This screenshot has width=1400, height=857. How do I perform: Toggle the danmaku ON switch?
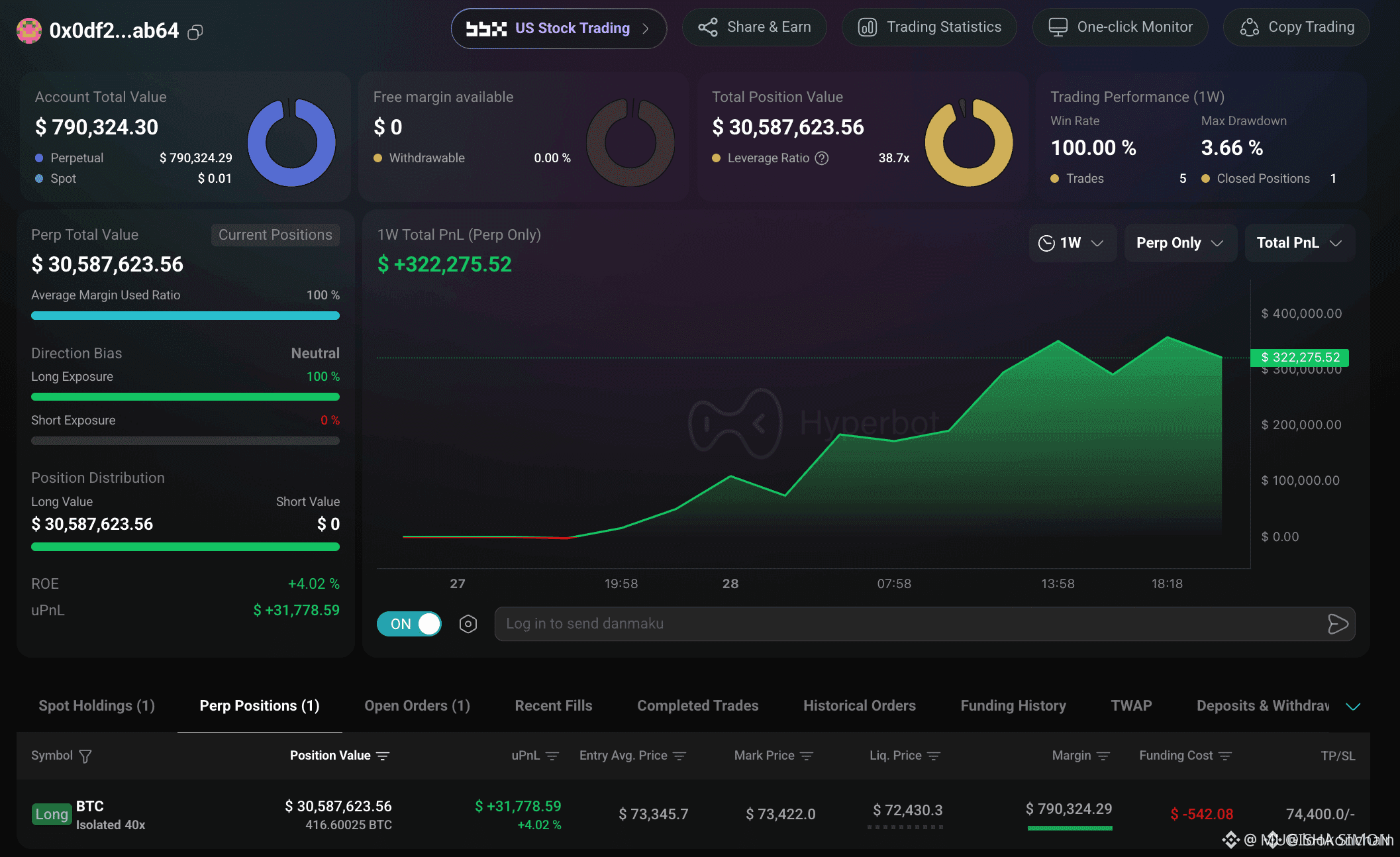409,624
